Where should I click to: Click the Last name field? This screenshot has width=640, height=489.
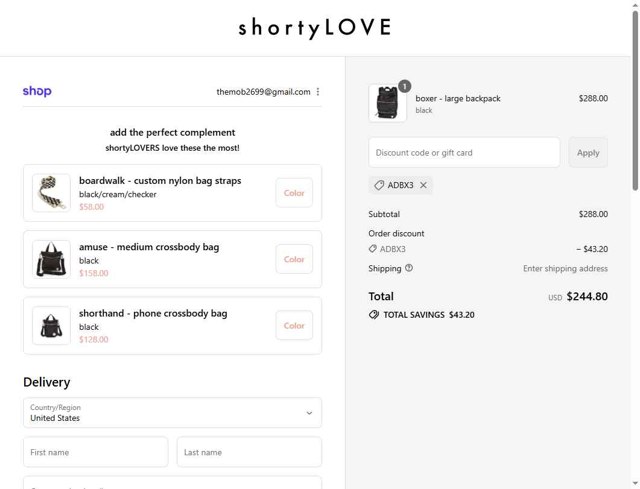[x=249, y=452]
